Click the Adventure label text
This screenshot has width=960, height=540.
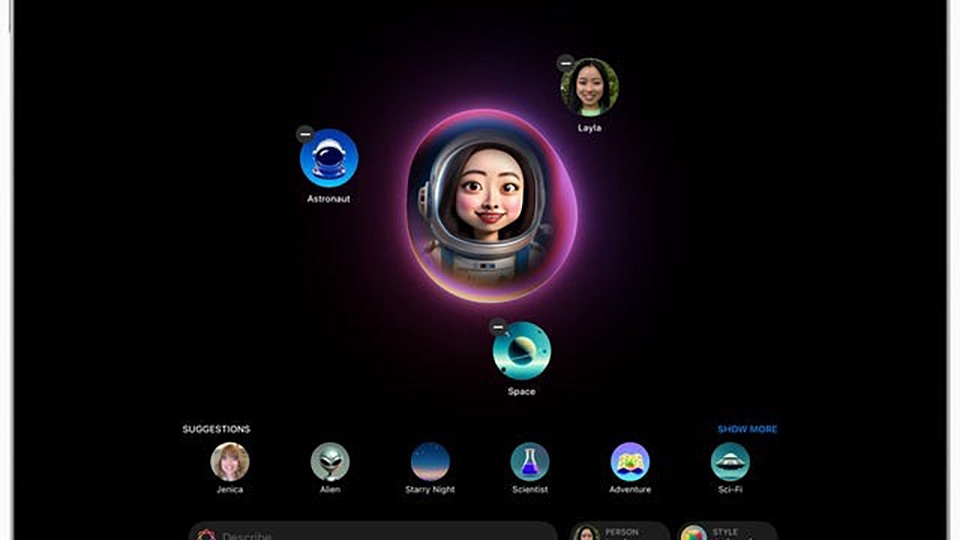[x=630, y=489]
